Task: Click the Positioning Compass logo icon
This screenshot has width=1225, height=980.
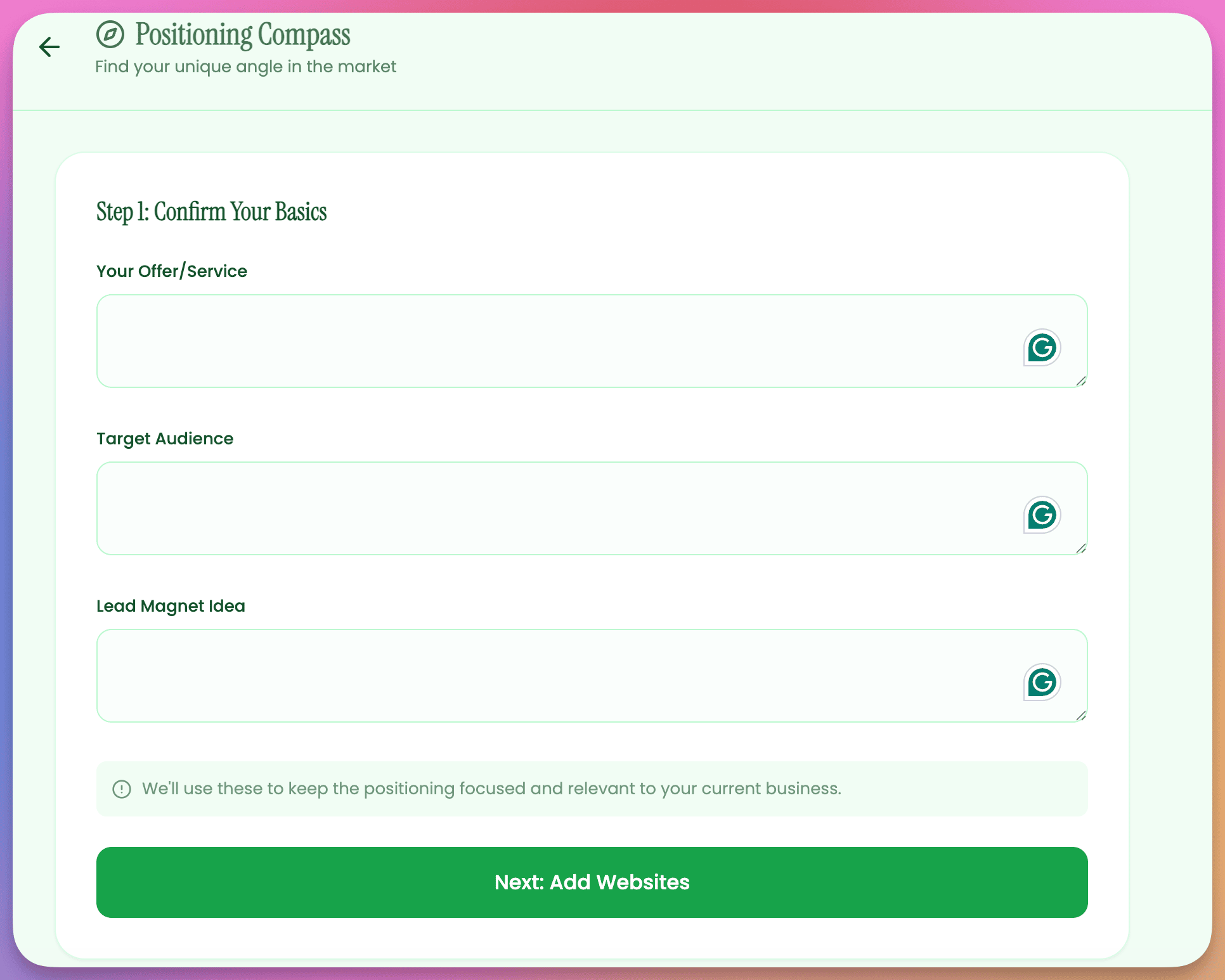Action: pos(110,34)
